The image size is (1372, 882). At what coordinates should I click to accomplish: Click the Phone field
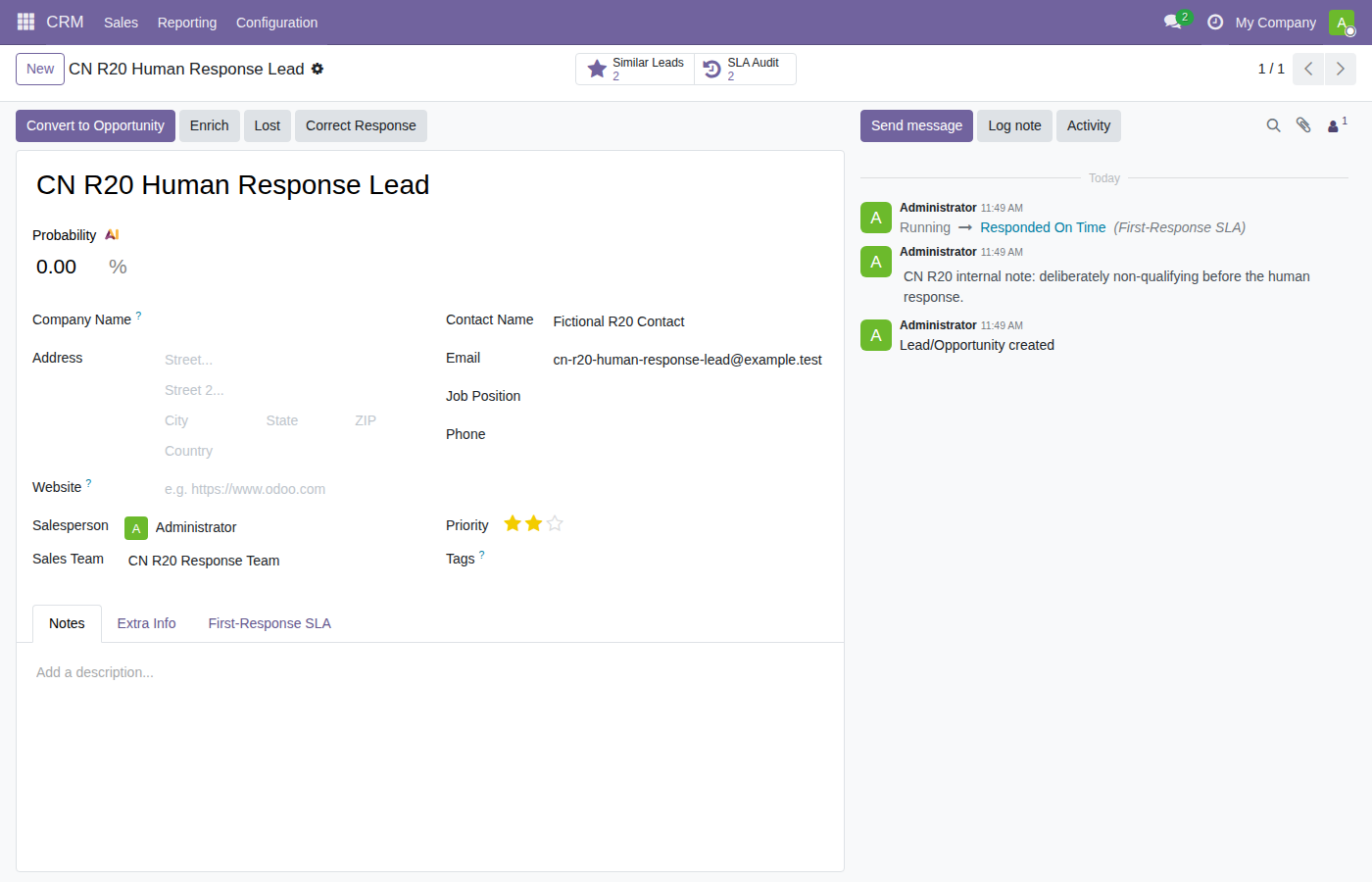687,436
